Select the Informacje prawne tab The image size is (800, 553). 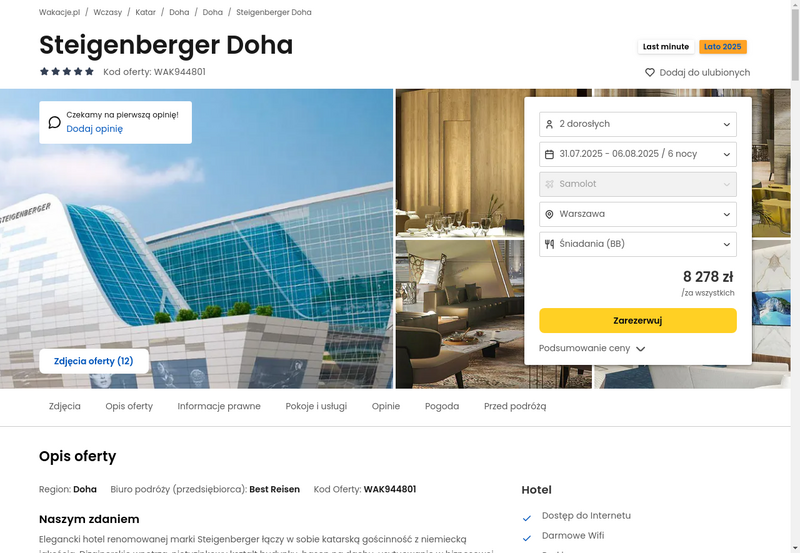(x=219, y=407)
